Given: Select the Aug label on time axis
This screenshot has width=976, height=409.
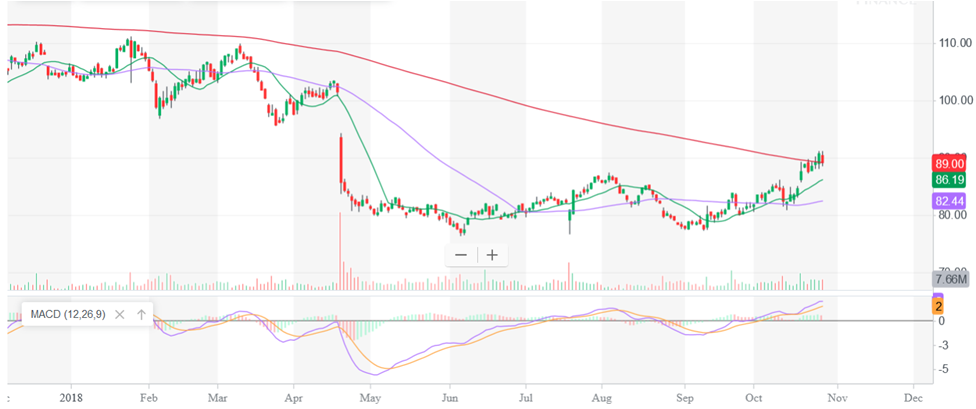Looking at the screenshot, I should [x=602, y=395].
